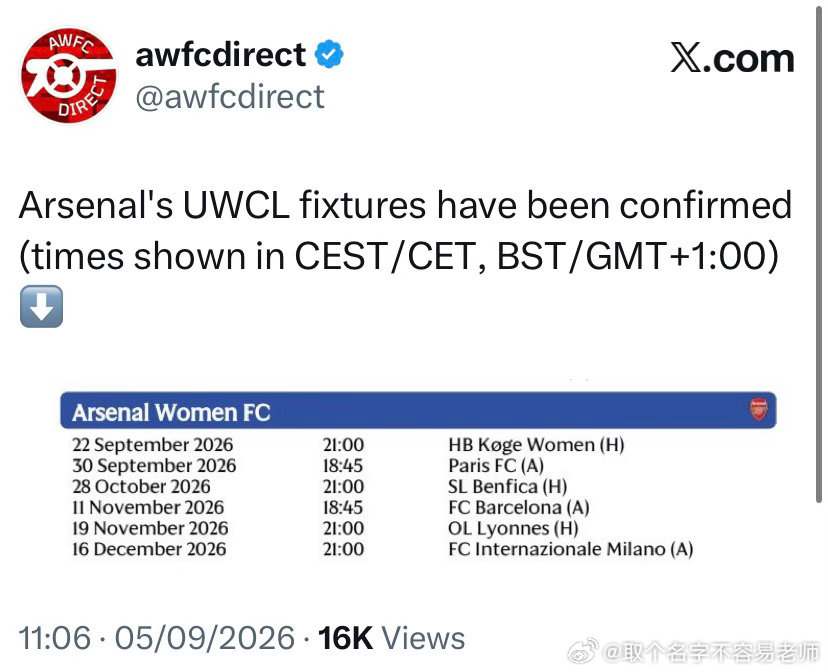Image resolution: width=828 pixels, height=672 pixels.
Task: Click the 16K Views counter
Action: (x=391, y=638)
